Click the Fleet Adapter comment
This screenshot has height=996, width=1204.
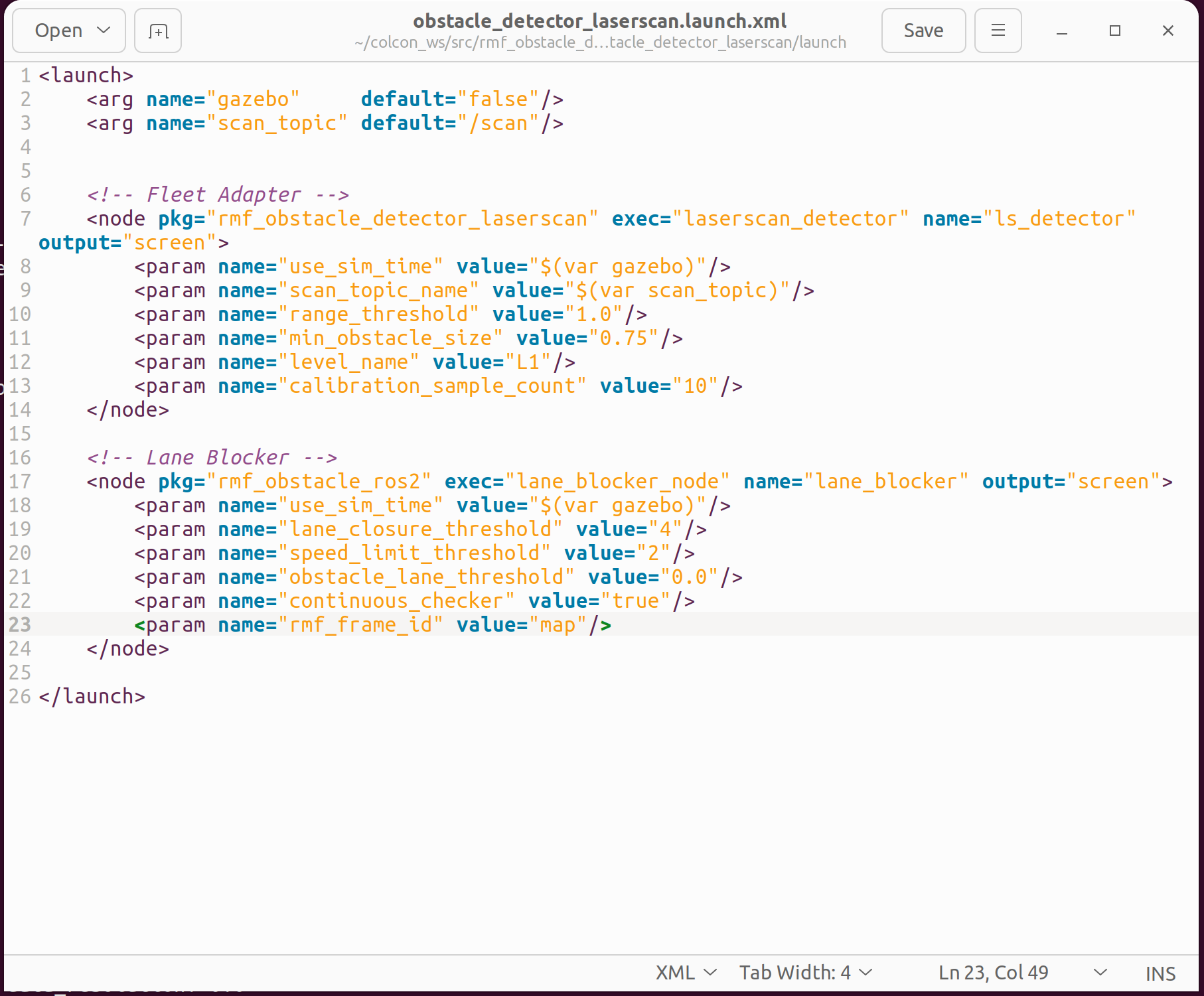click(218, 194)
